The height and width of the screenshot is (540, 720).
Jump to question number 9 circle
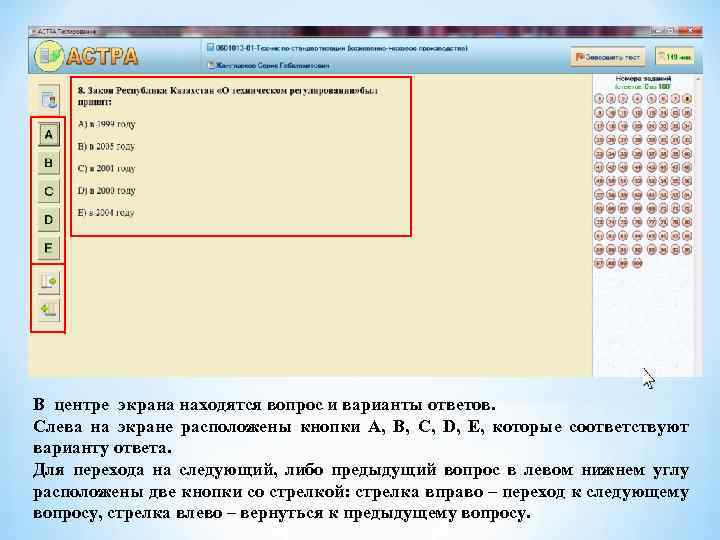pyautogui.click(x=599, y=112)
